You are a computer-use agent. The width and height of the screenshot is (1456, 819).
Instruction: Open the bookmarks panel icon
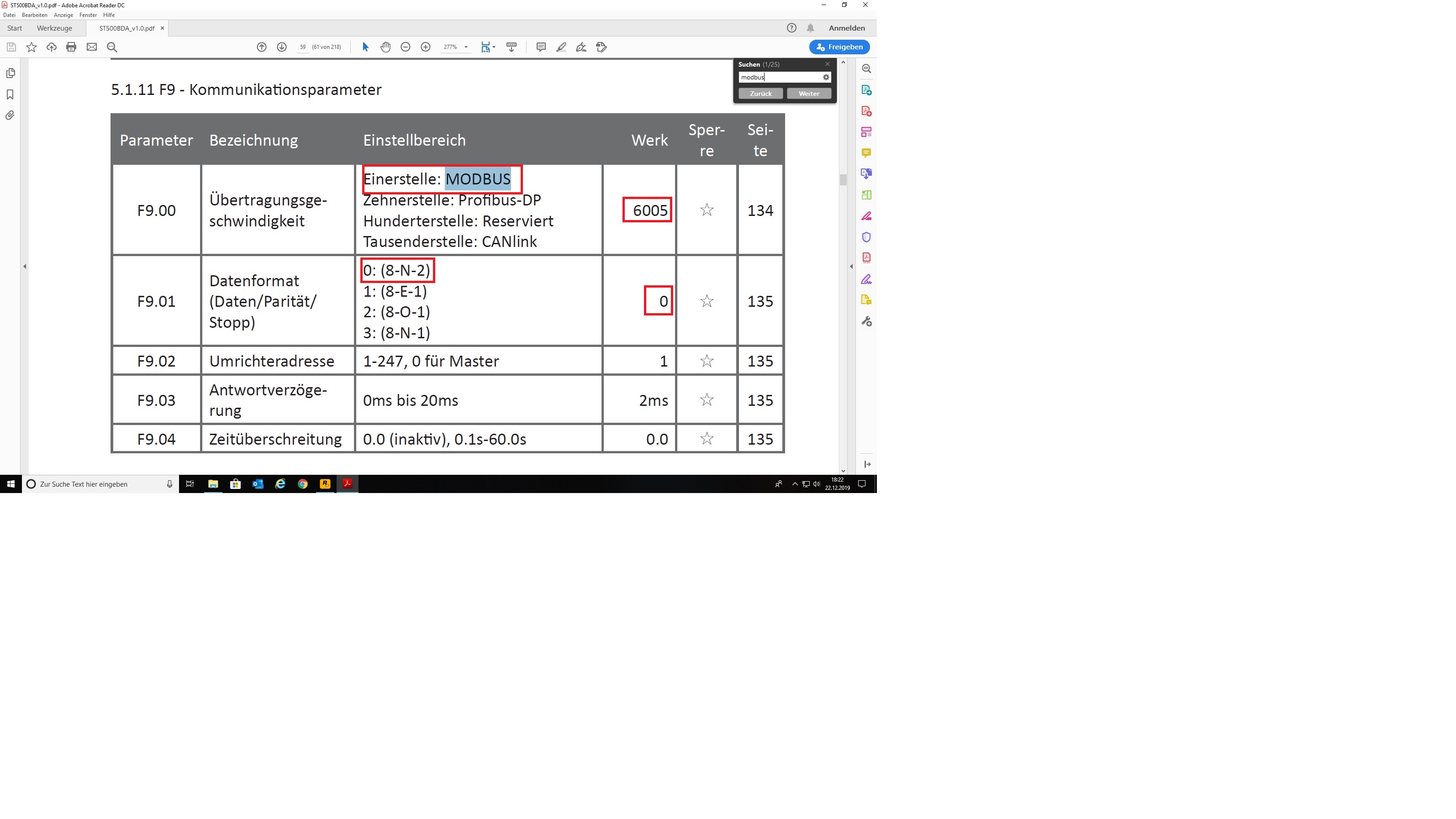pyautogui.click(x=10, y=94)
